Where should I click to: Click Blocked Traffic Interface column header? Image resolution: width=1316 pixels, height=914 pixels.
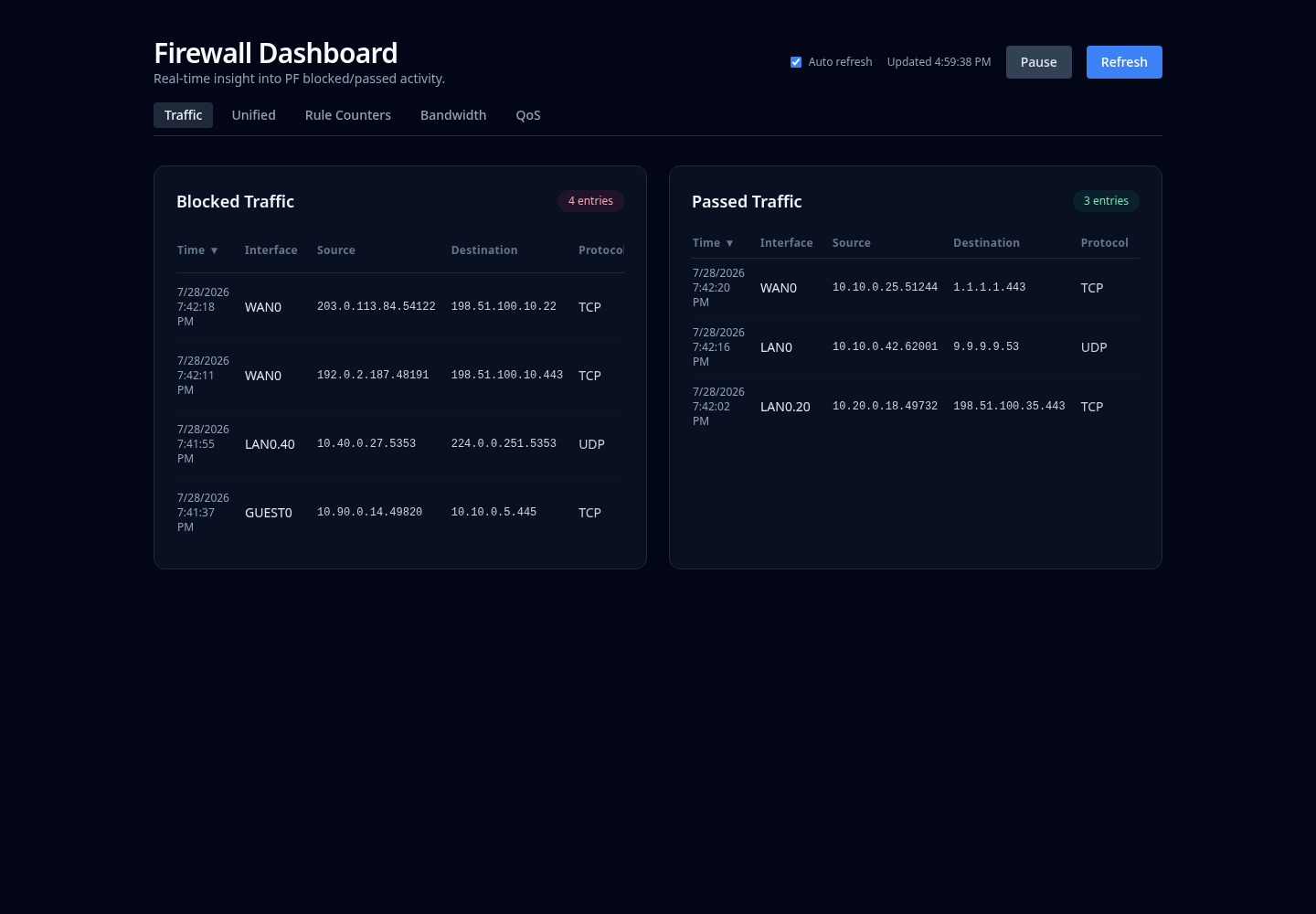[x=271, y=250]
